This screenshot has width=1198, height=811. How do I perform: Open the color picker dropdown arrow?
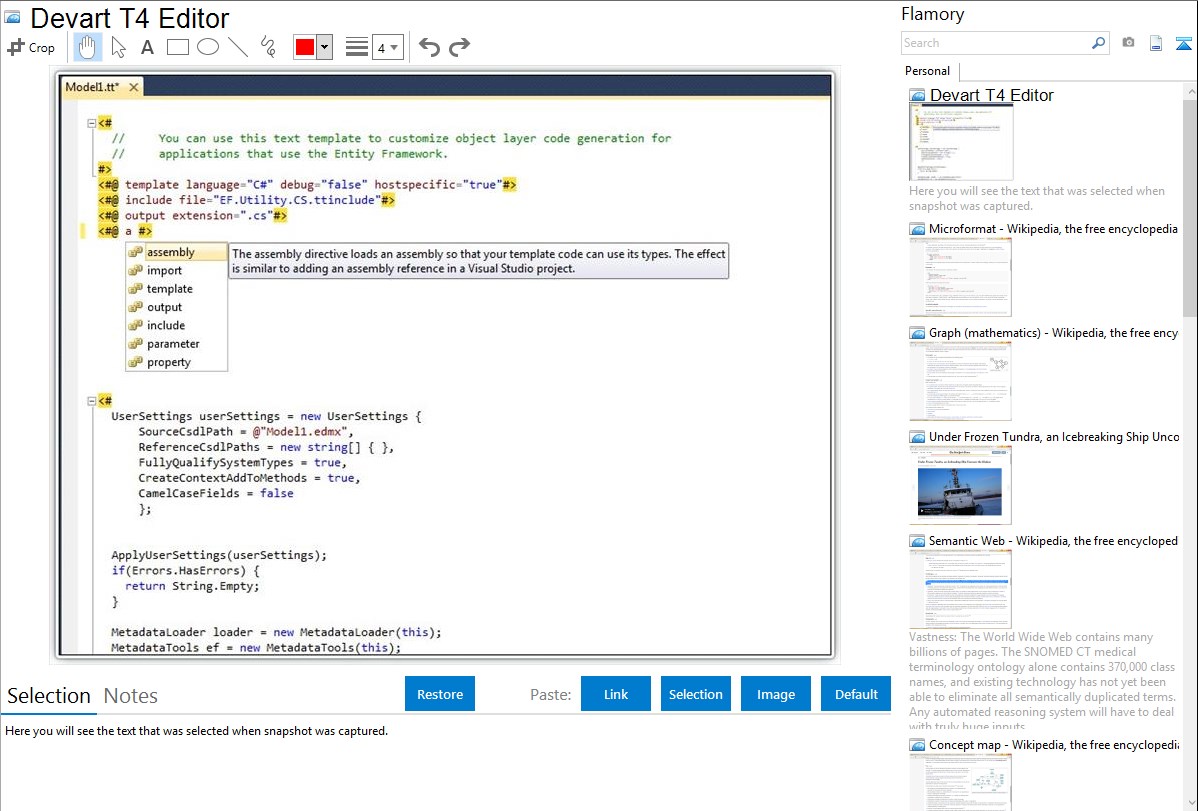point(324,47)
